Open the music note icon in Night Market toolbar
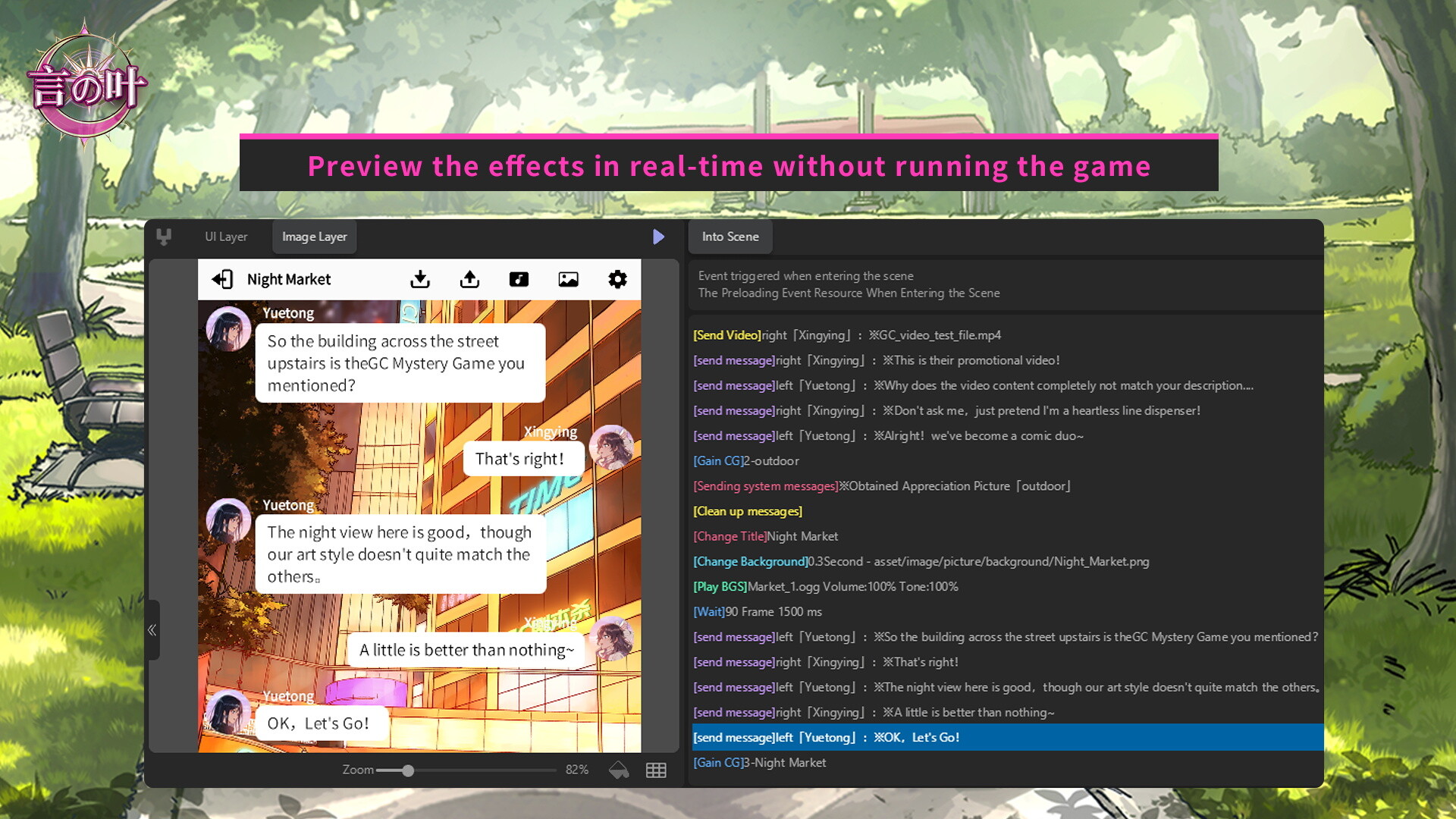The image size is (1456, 819). [519, 279]
